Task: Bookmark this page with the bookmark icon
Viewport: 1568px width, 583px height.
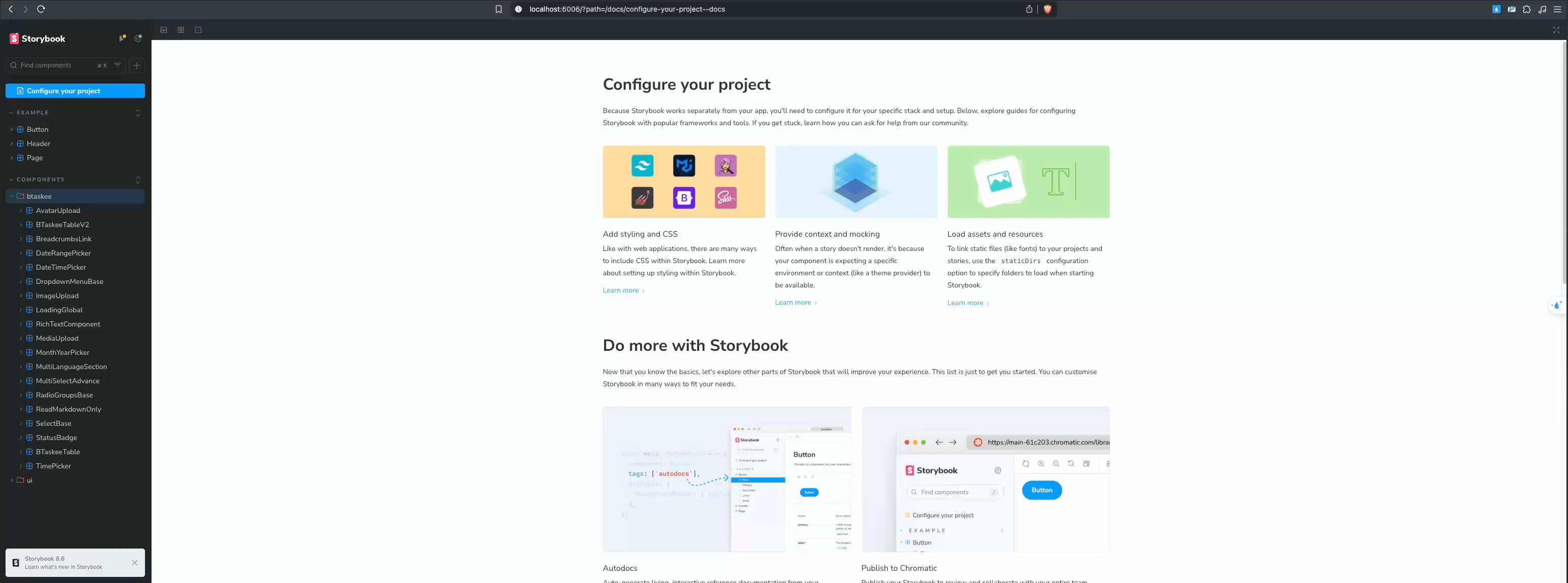Action: click(x=499, y=9)
